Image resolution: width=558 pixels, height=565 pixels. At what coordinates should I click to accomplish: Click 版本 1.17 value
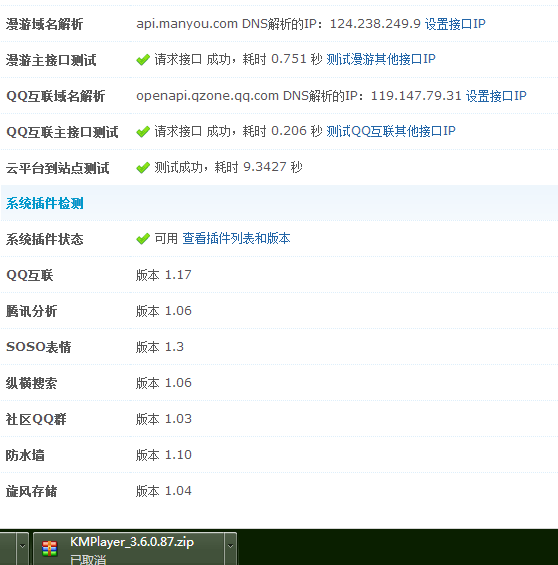coord(164,275)
